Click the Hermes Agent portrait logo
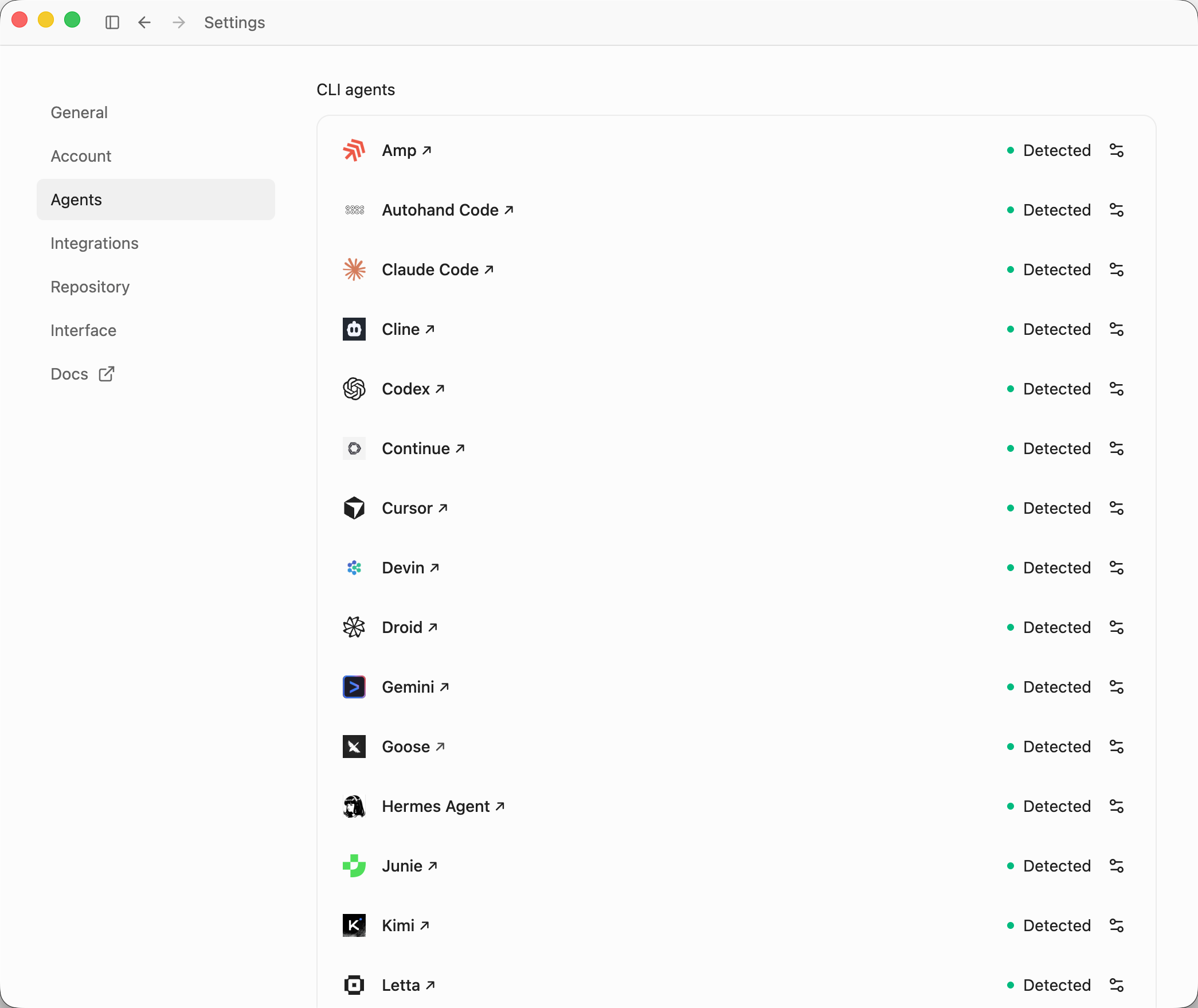 point(354,806)
